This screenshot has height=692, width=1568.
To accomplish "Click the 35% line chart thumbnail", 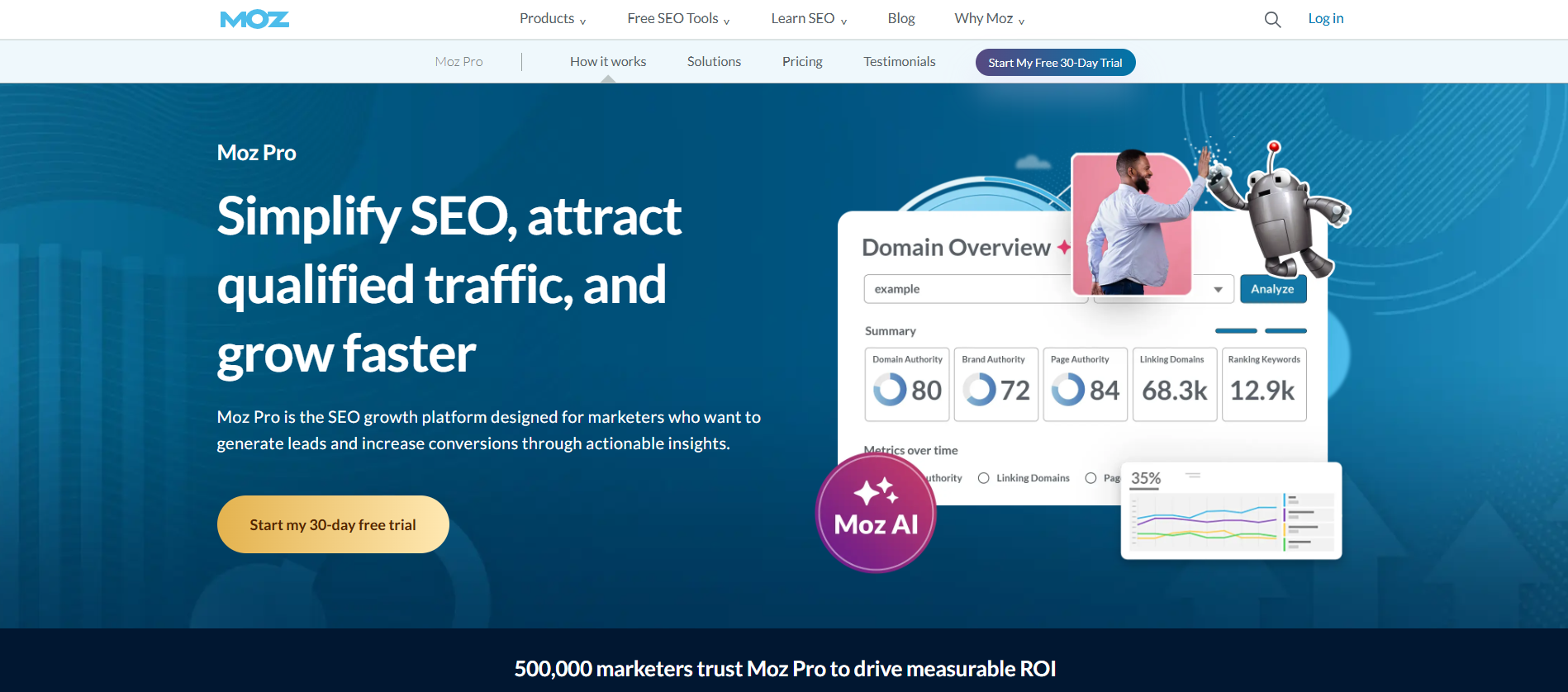I will coord(1231,511).
